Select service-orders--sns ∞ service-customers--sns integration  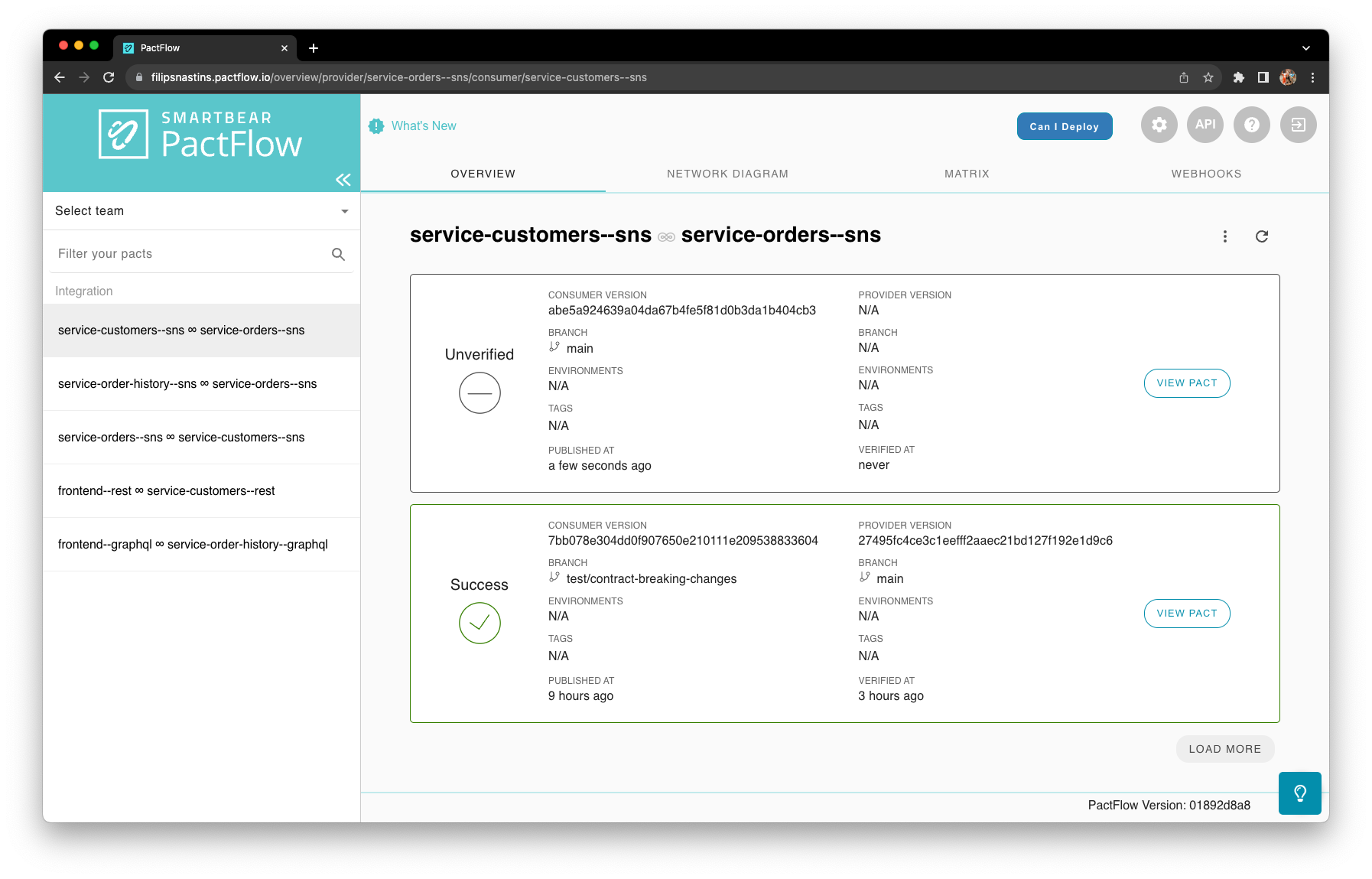click(x=202, y=438)
